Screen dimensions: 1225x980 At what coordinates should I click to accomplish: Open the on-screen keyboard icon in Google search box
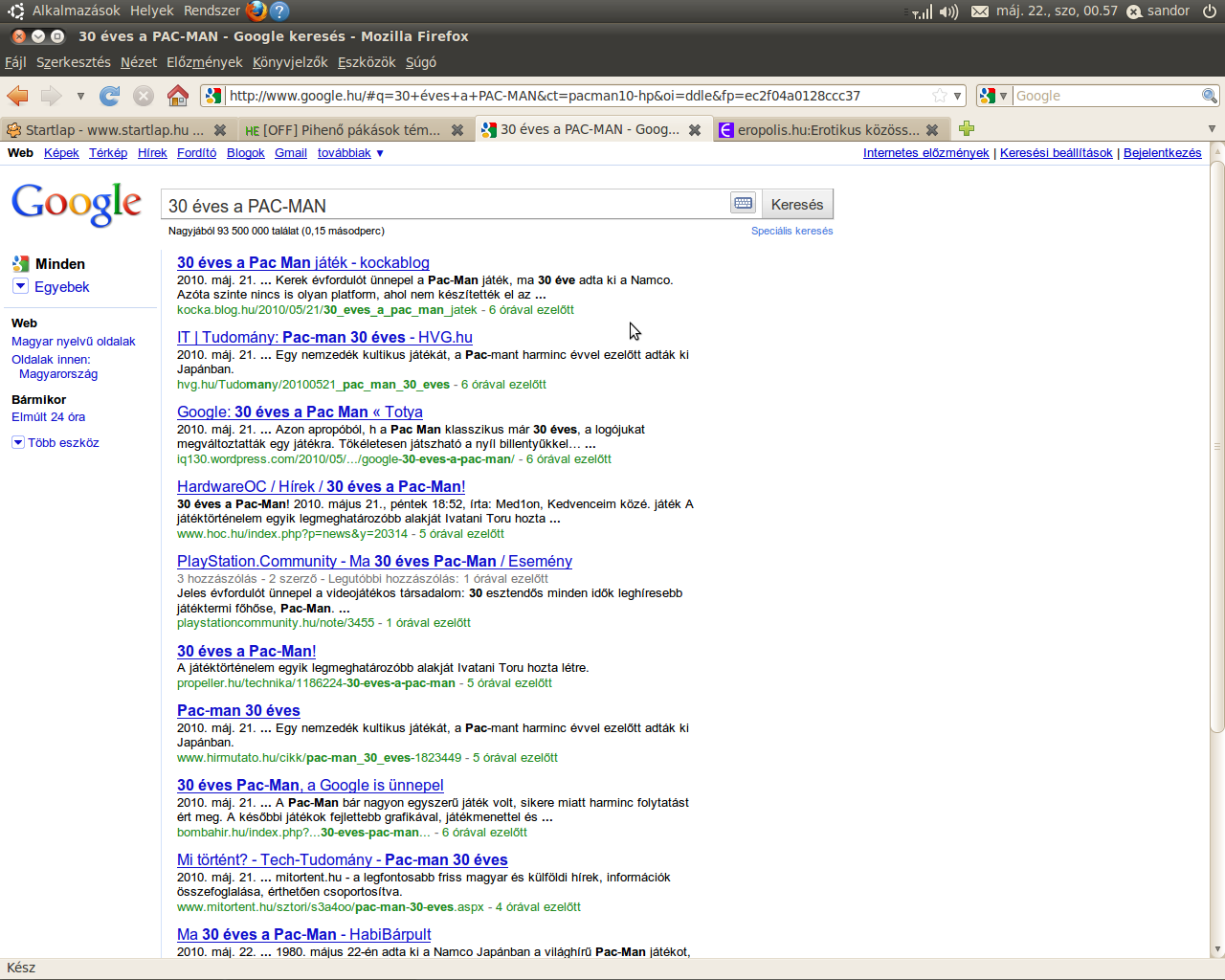(744, 203)
